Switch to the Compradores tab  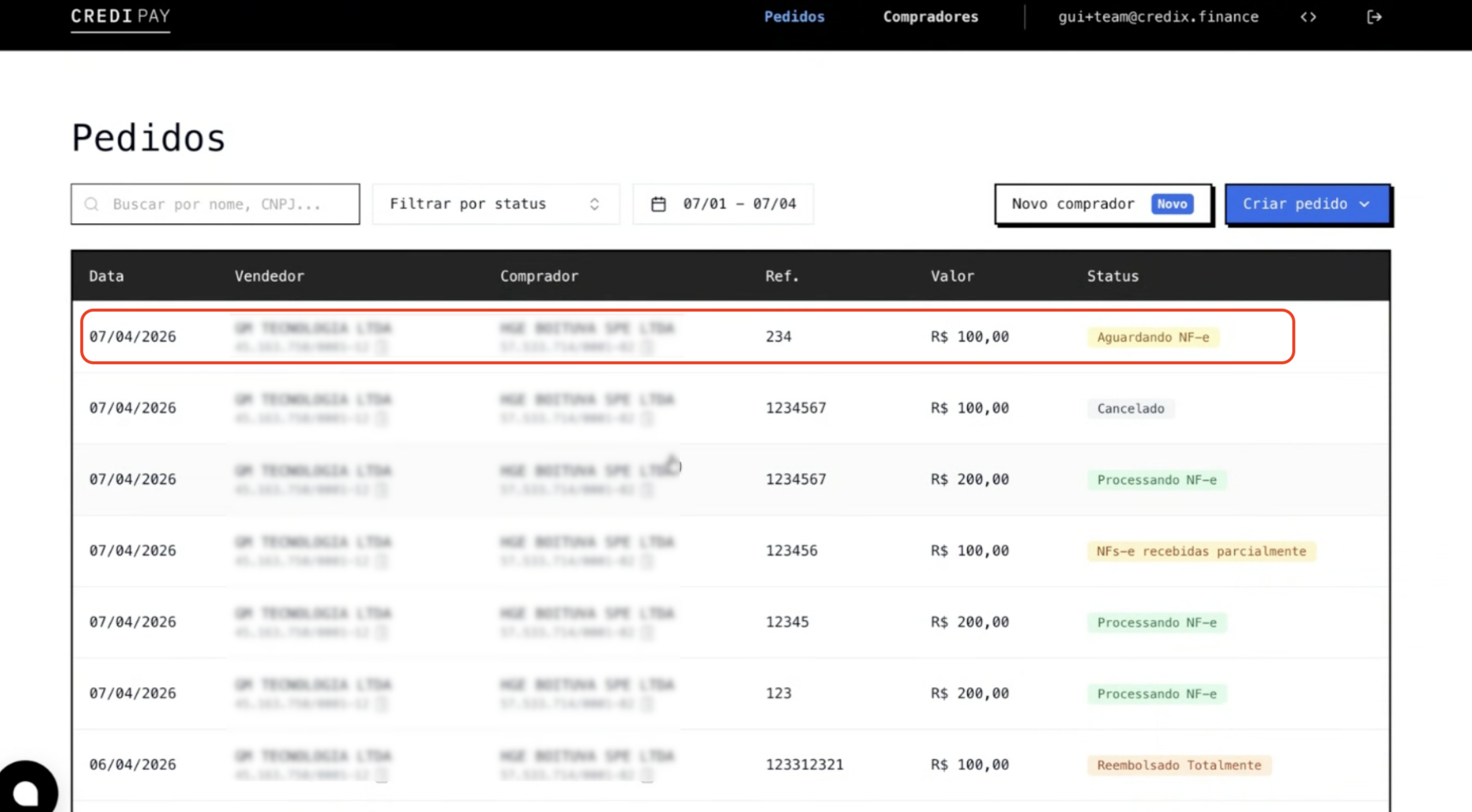pos(930,17)
